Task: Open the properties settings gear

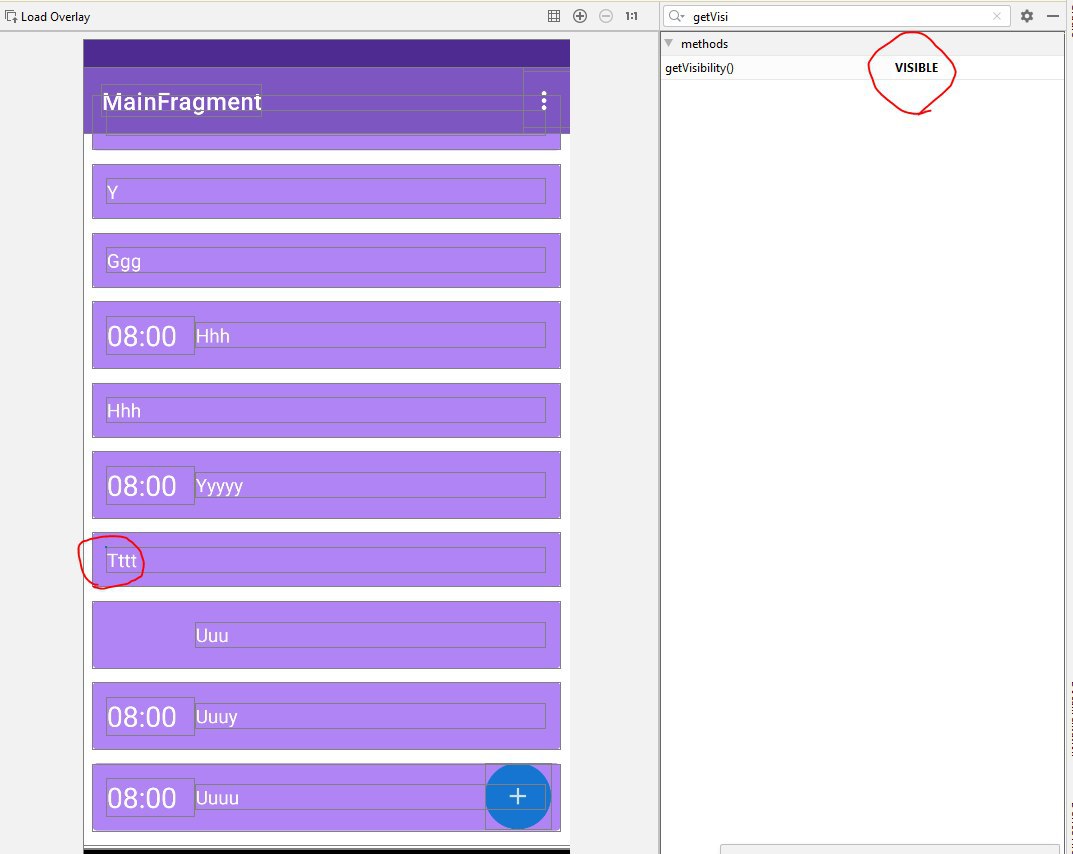Action: [1026, 16]
